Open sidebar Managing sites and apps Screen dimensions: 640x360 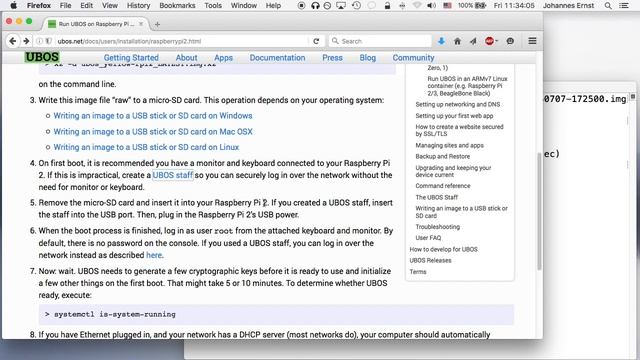click(x=449, y=145)
